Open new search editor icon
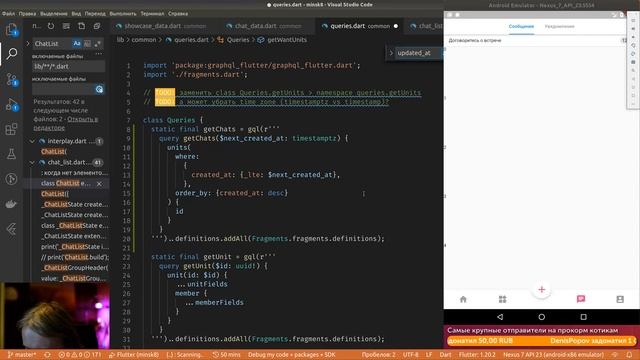 82,26
